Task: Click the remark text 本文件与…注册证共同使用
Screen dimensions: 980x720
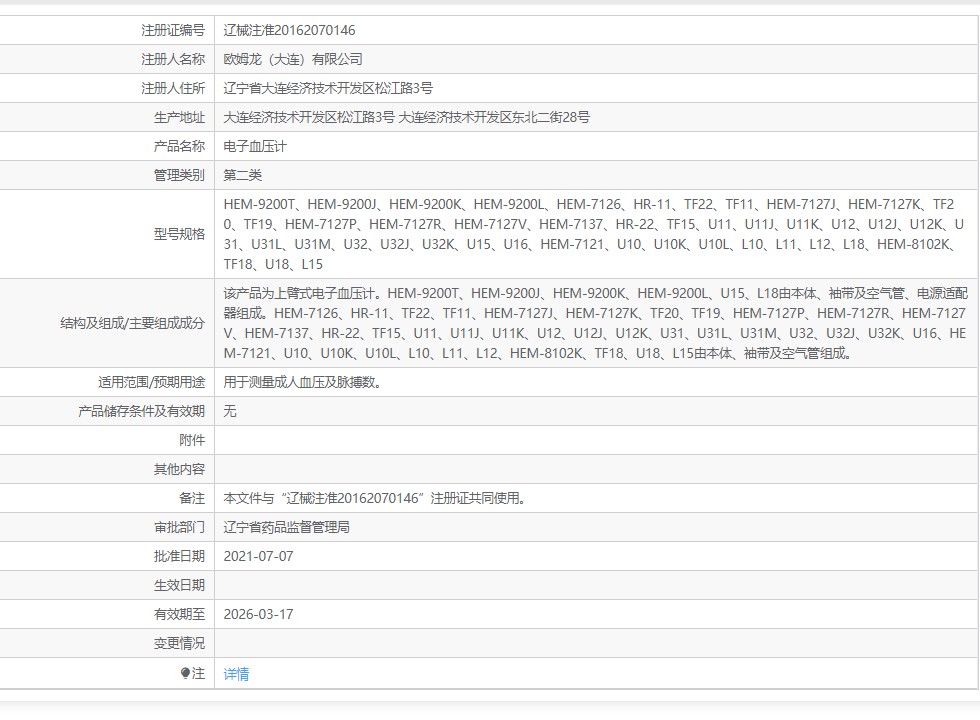Action: click(374, 498)
